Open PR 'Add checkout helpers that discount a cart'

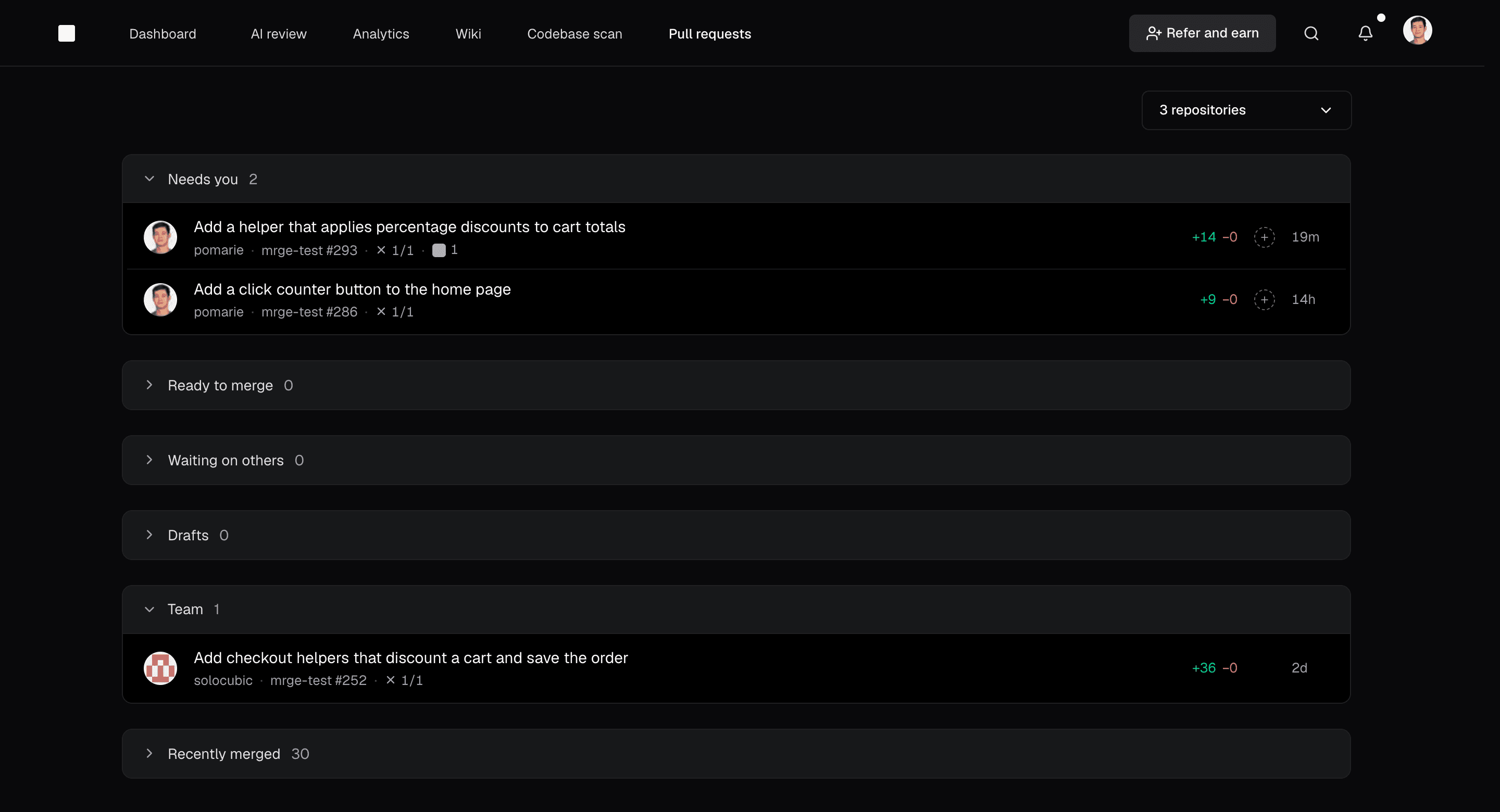[410, 657]
